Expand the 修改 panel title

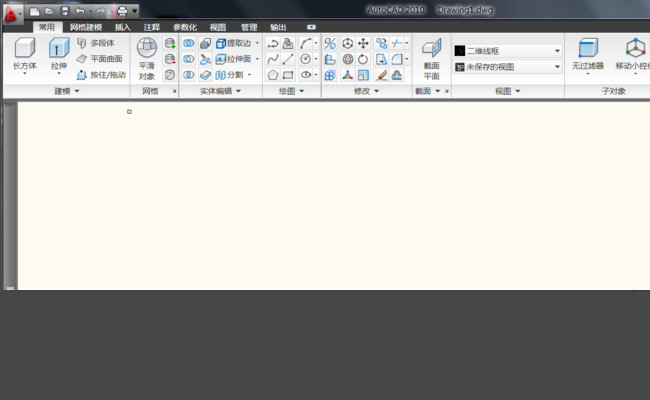[366, 91]
